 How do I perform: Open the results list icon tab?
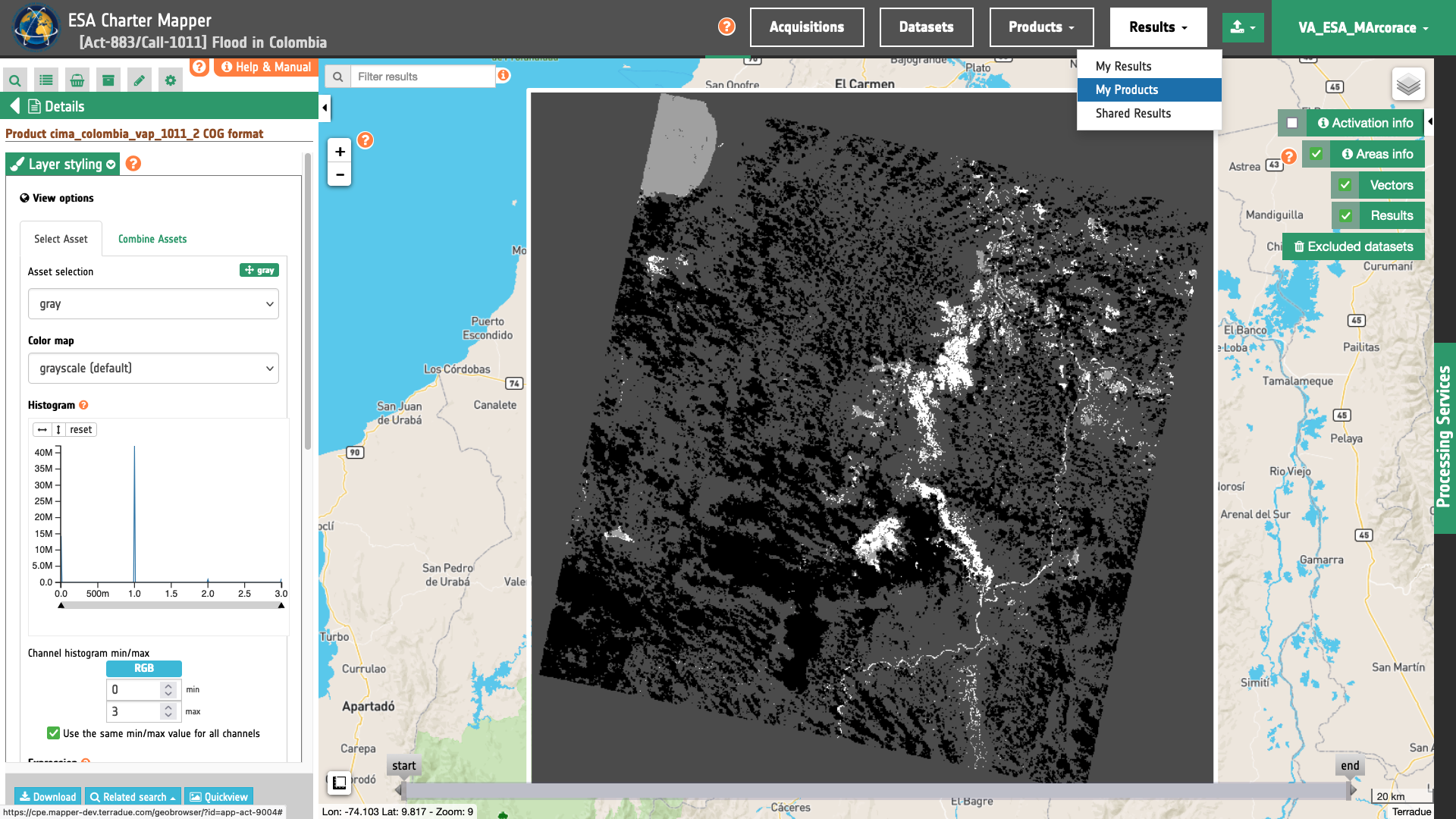tap(46, 80)
